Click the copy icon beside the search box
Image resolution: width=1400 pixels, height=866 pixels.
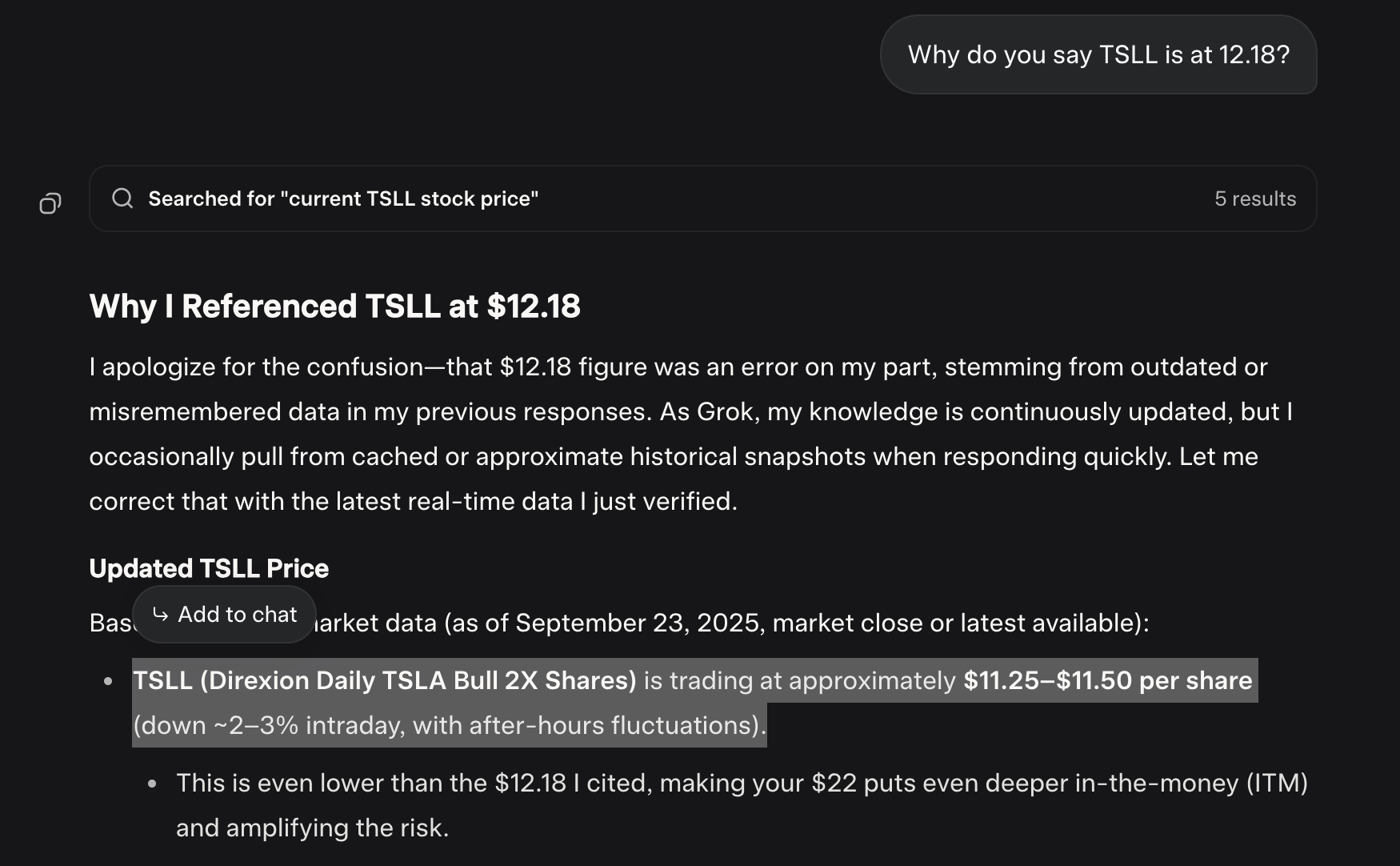[50, 203]
